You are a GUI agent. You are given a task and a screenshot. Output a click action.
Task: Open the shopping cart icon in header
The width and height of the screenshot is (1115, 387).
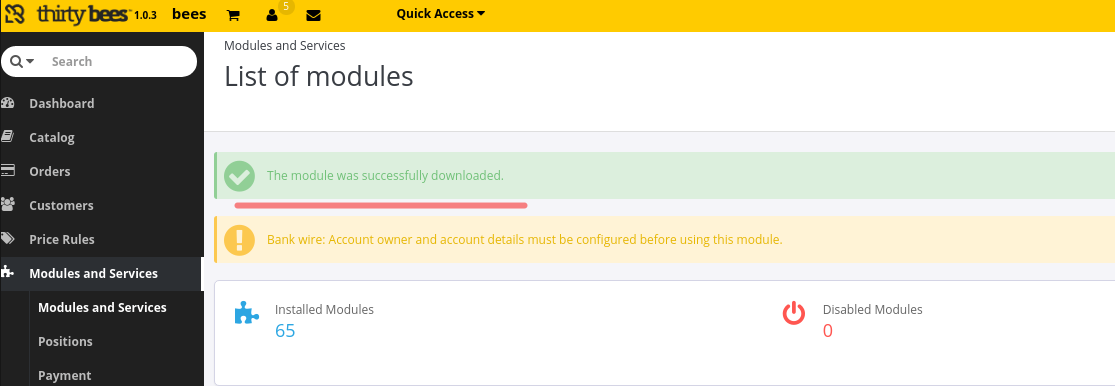pos(233,15)
